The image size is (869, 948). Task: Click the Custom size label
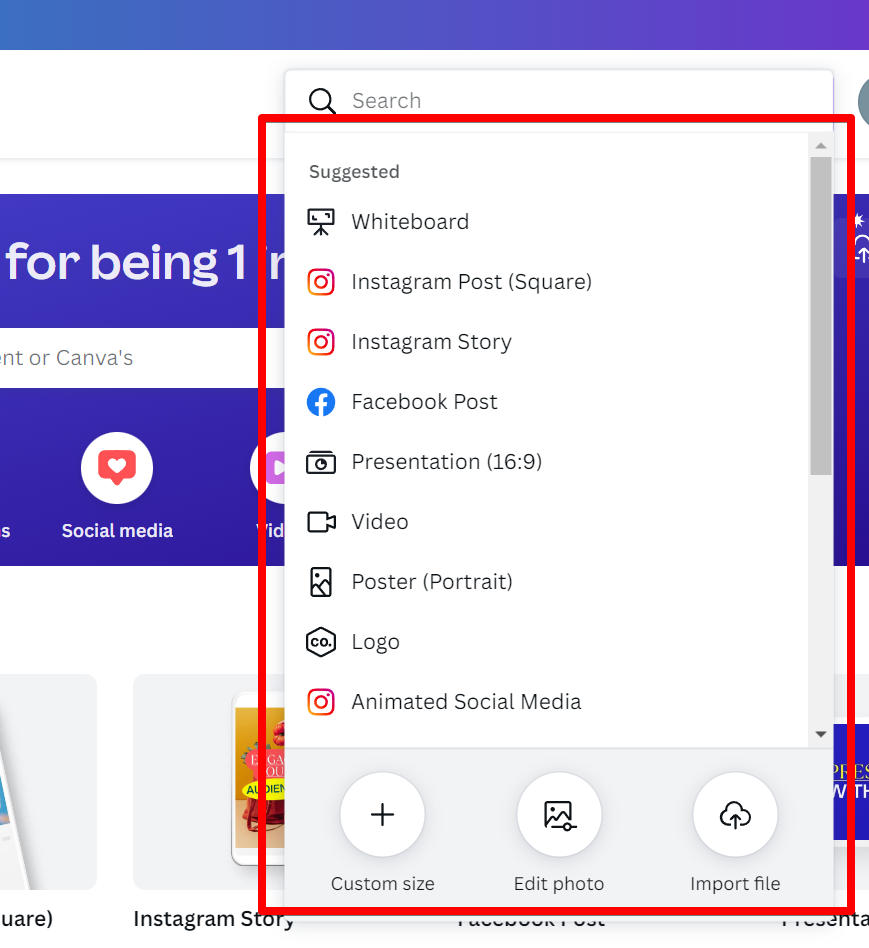coord(382,884)
